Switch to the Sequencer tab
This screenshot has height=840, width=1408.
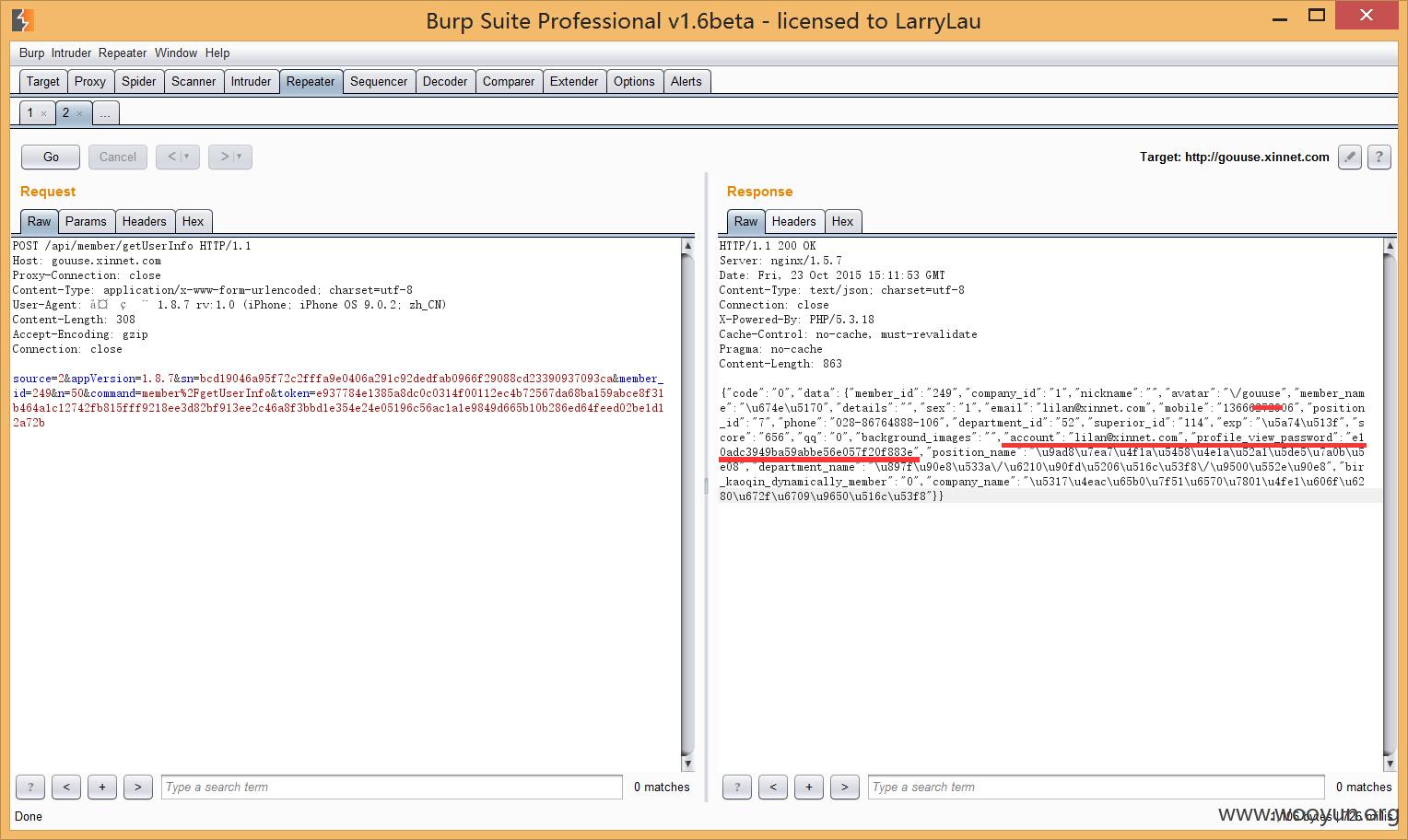click(379, 81)
